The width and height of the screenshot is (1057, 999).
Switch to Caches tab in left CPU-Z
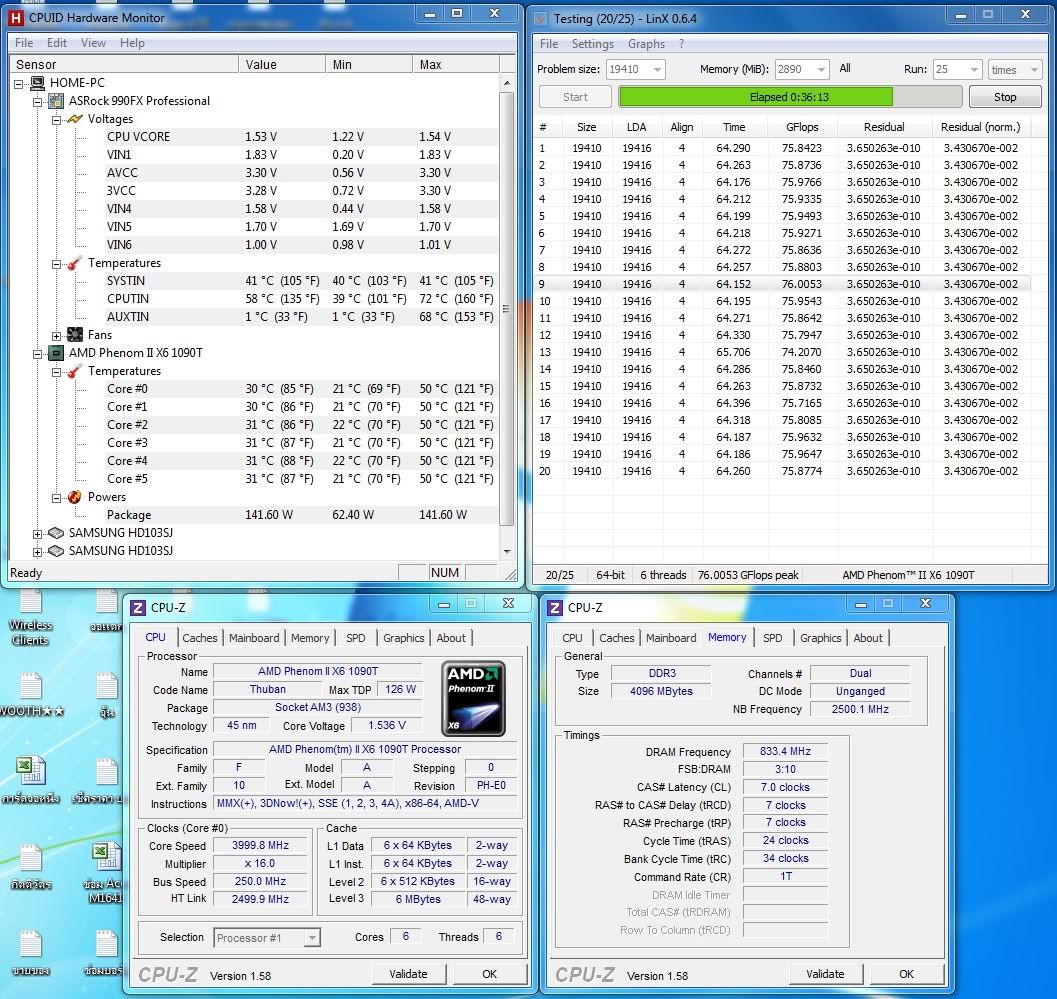coord(200,638)
